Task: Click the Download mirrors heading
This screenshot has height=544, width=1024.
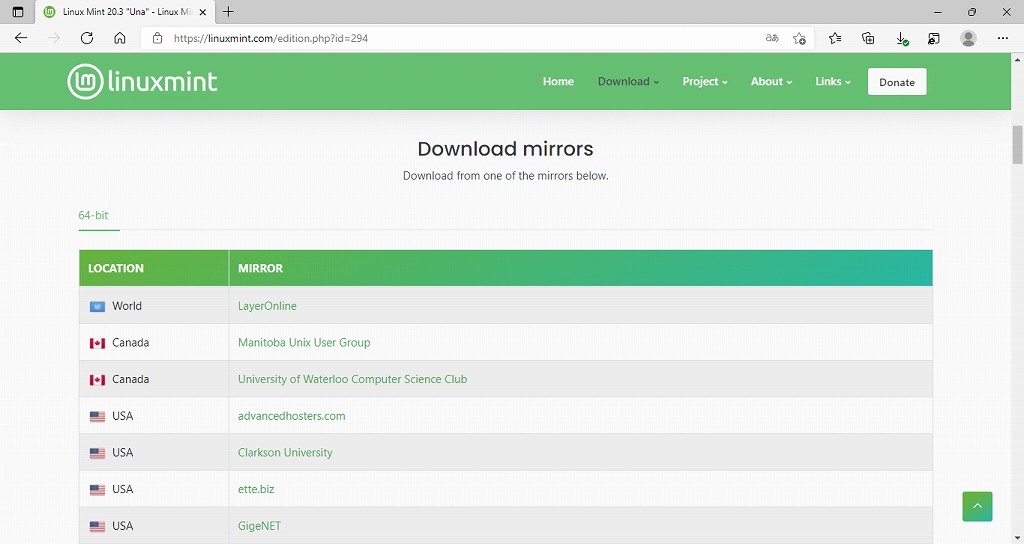Action: (x=505, y=149)
